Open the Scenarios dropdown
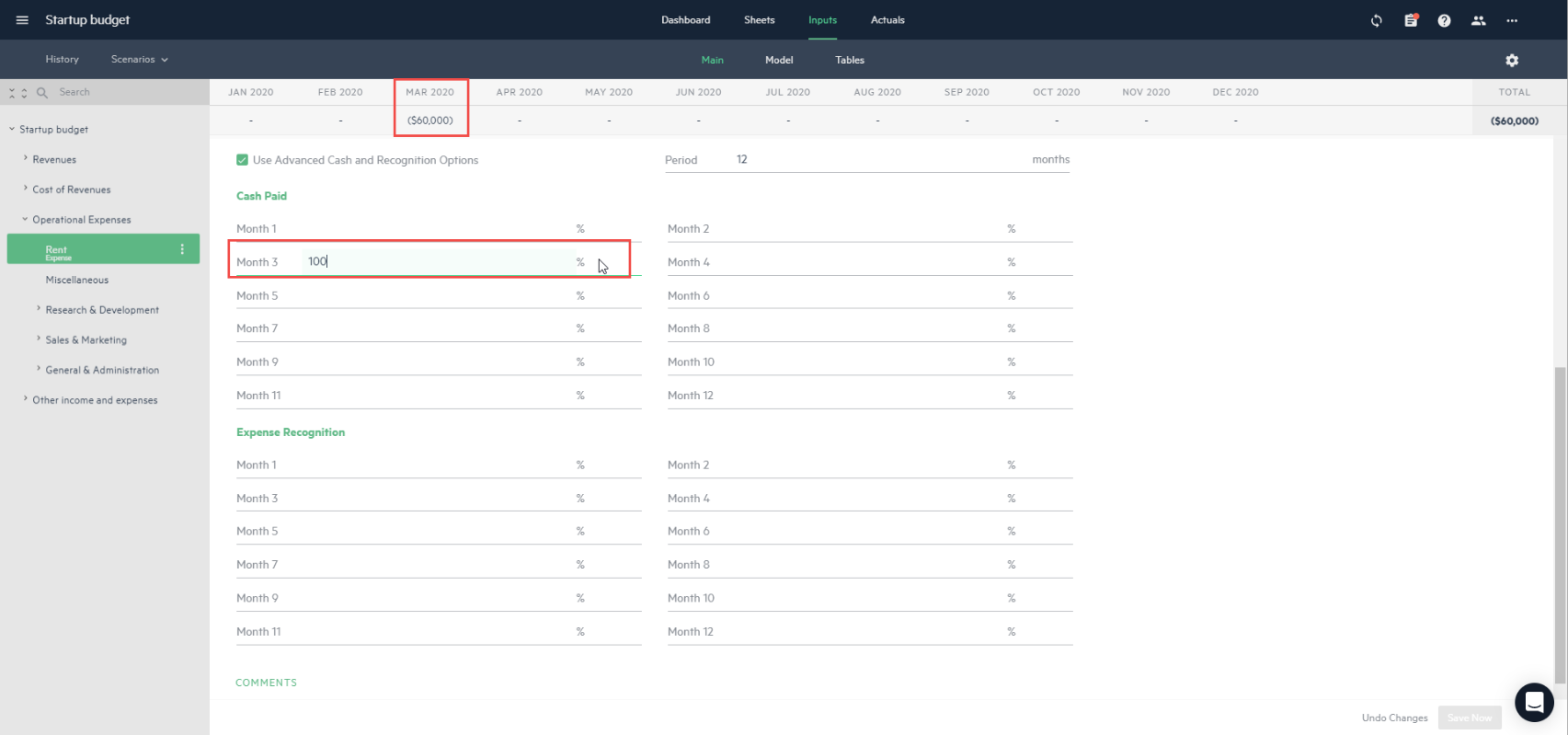The height and width of the screenshot is (735, 1568). click(140, 59)
